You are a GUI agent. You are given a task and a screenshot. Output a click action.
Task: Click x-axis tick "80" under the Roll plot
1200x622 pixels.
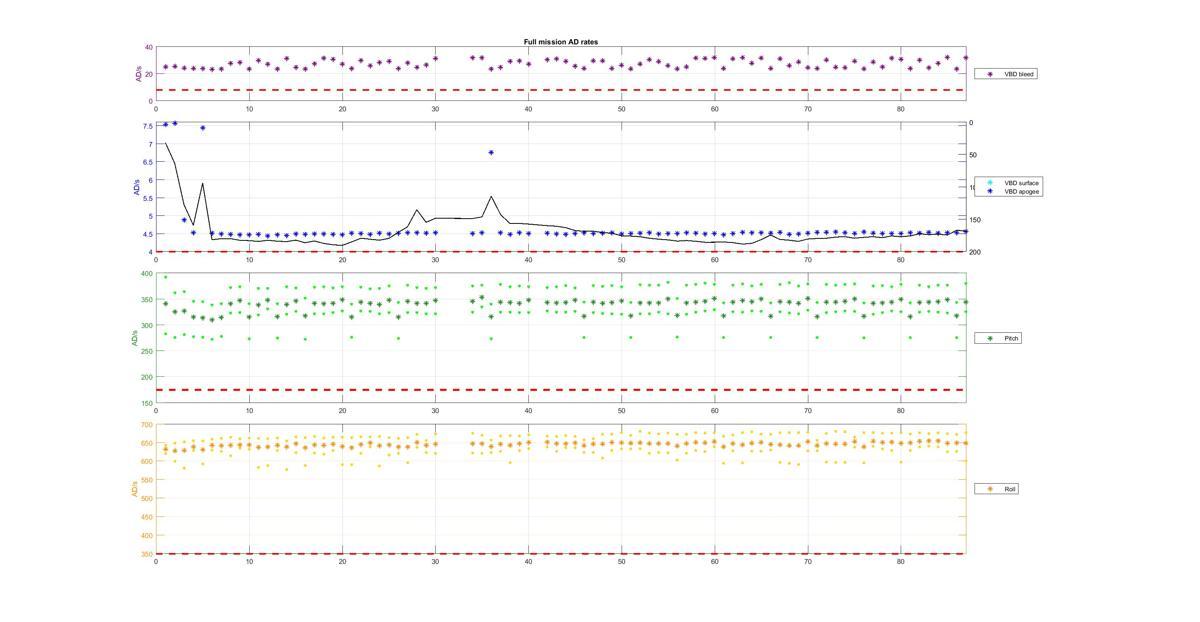901,562
